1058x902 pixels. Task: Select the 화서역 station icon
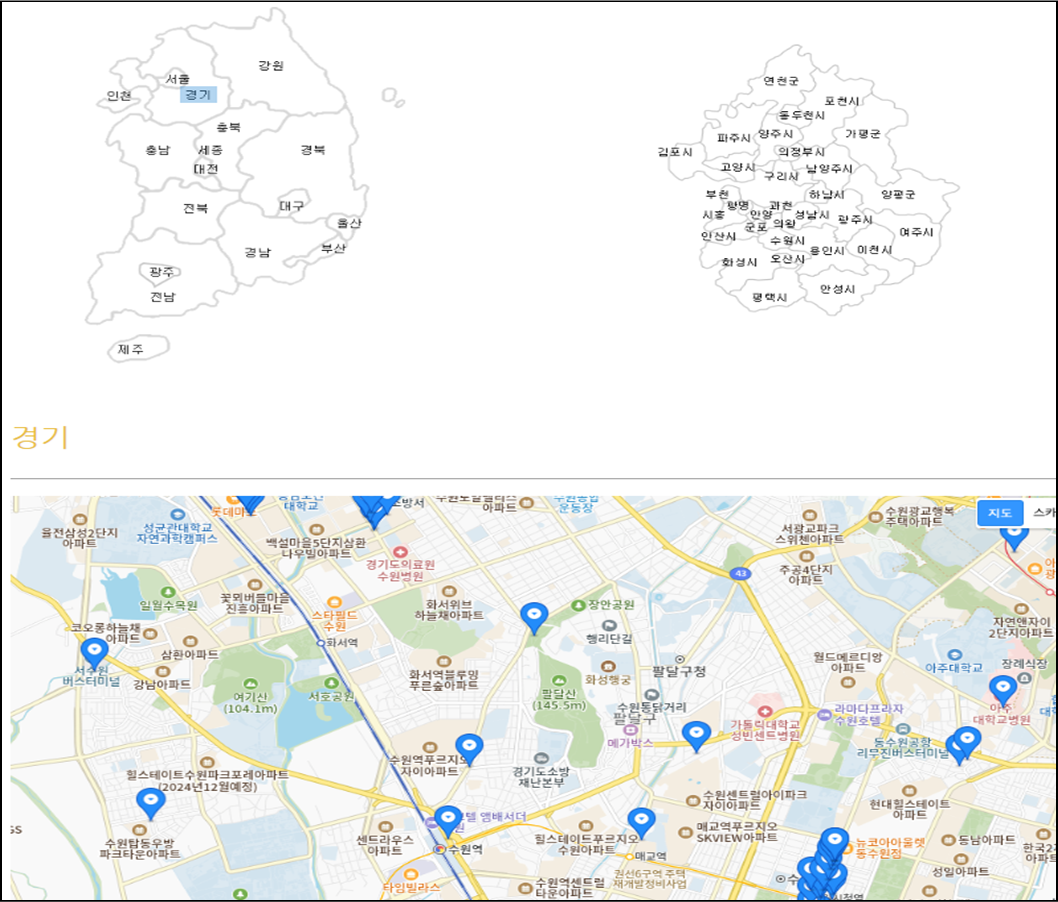(321, 643)
